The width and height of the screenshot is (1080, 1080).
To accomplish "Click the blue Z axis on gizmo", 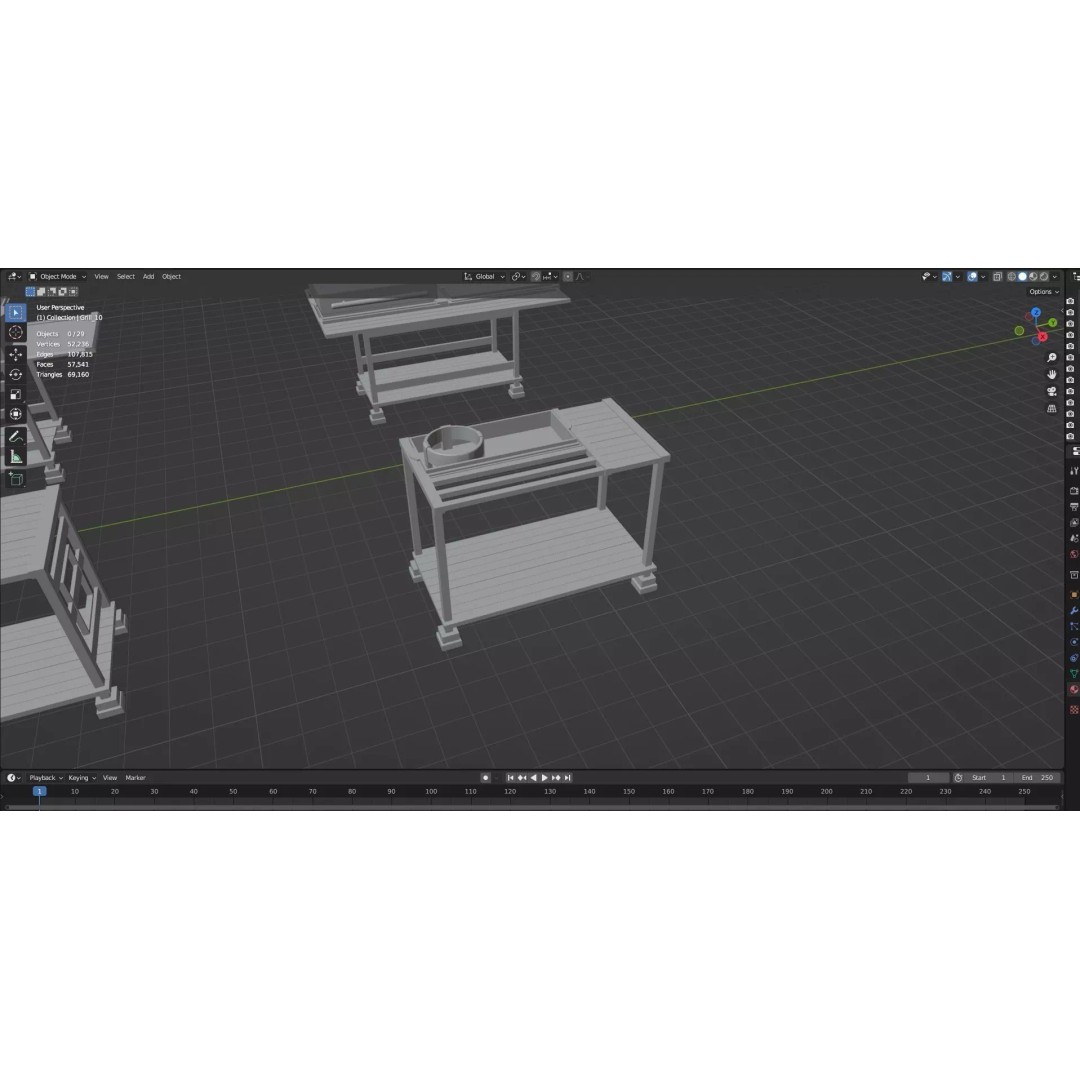I will coord(1036,313).
